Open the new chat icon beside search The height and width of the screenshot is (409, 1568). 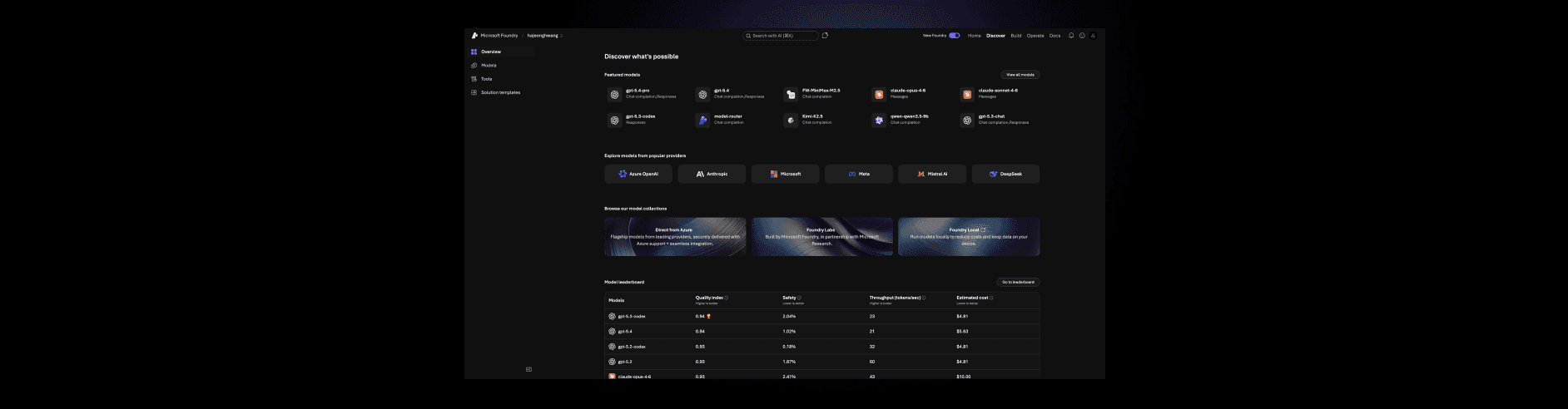coord(825,36)
